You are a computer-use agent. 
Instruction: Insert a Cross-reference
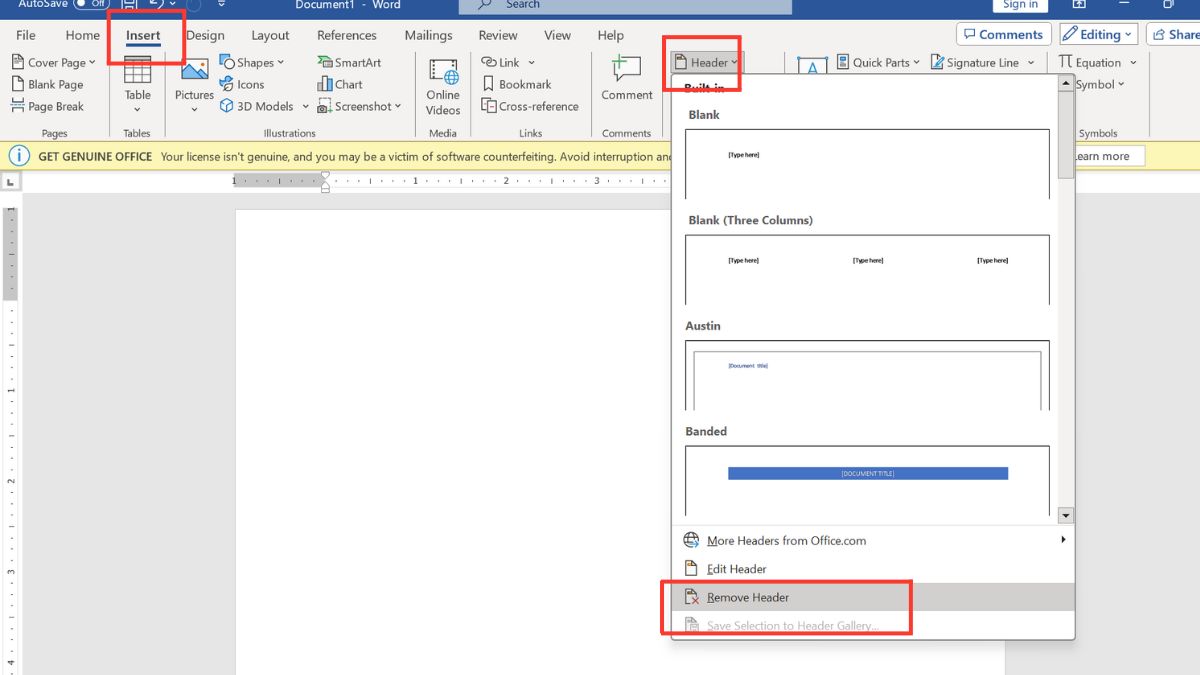coord(530,106)
